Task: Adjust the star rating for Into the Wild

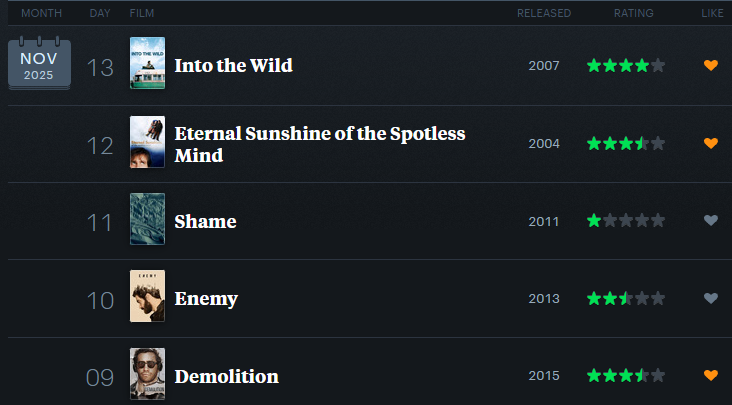Action: pyautogui.click(x=626, y=66)
